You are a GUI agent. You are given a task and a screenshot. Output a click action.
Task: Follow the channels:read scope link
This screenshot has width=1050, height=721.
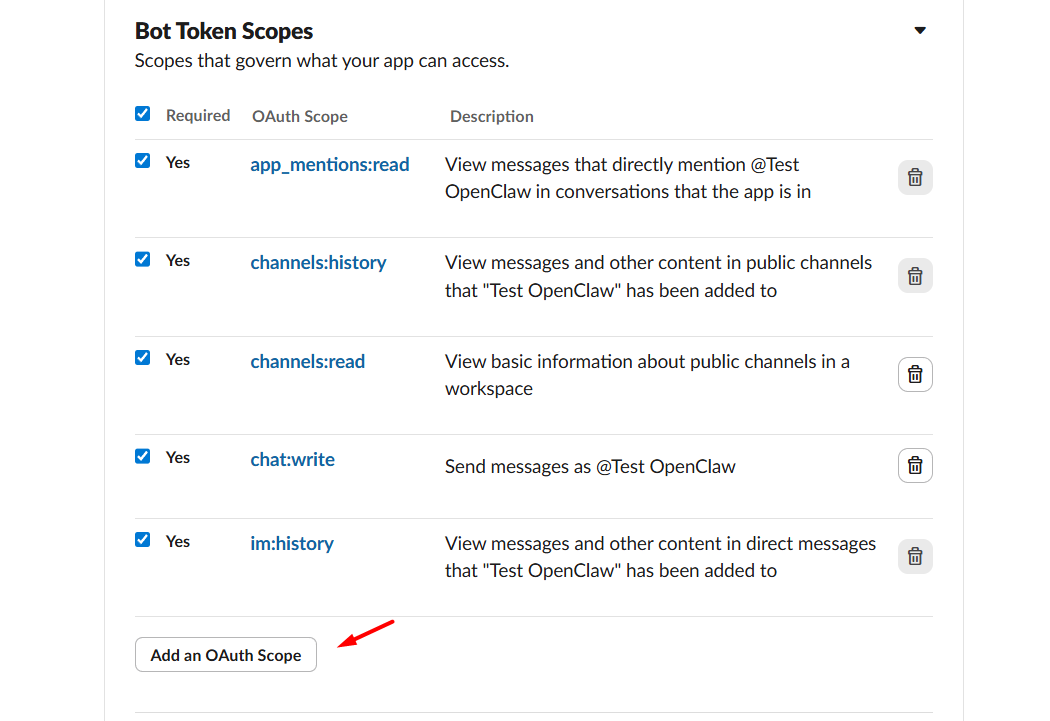tap(308, 362)
